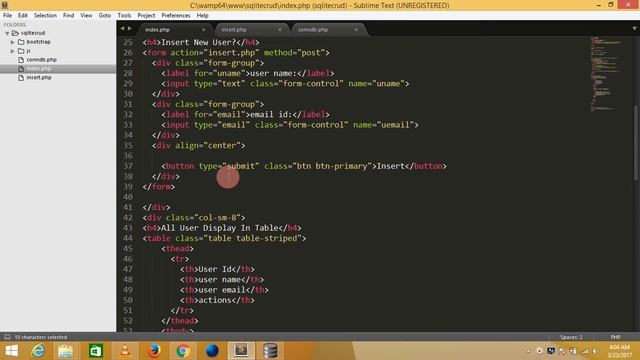Open the Selection menu
The image size is (640, 360).
coord(45,15)
